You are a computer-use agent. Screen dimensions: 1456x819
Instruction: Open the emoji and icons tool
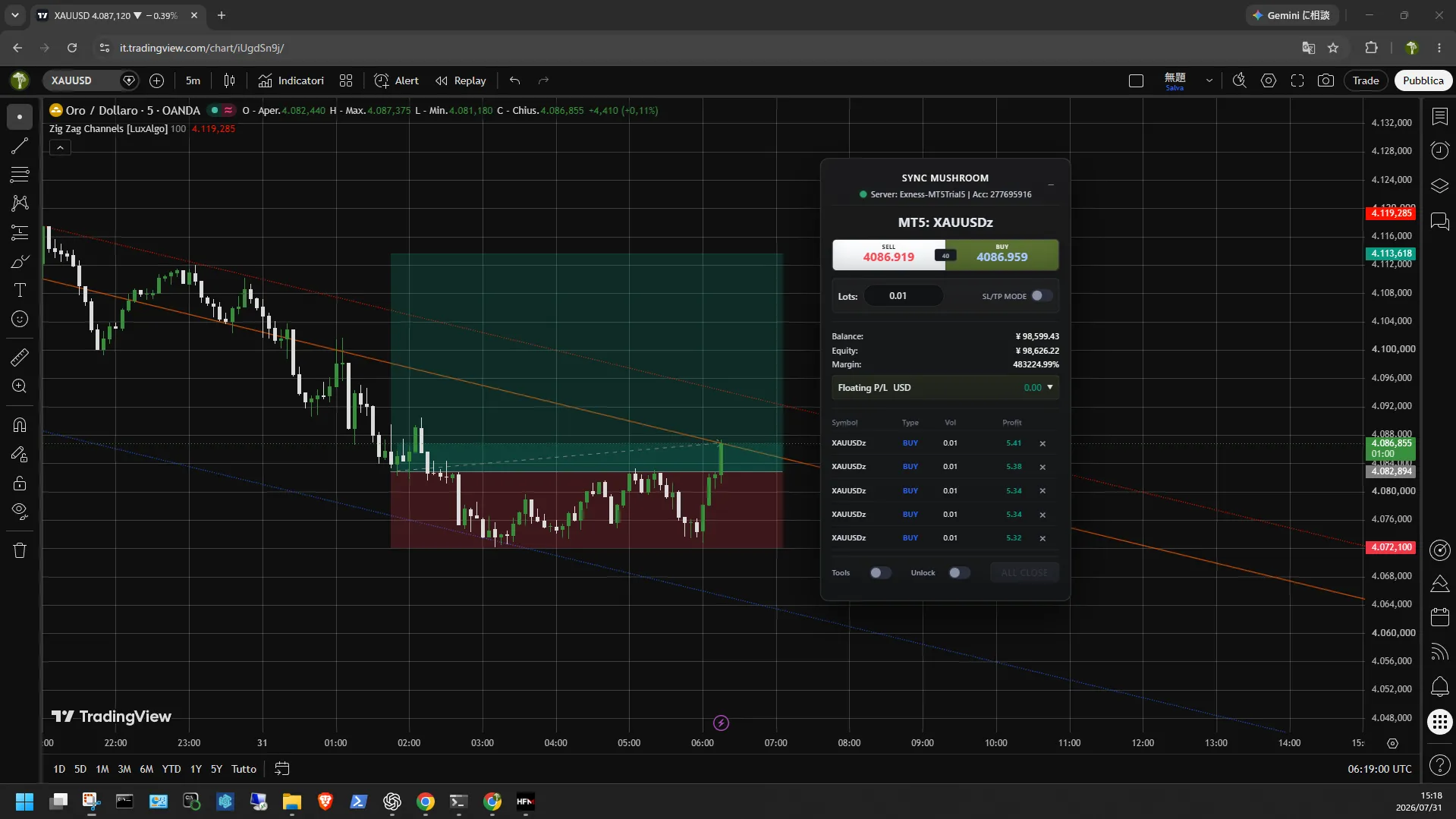20,320
